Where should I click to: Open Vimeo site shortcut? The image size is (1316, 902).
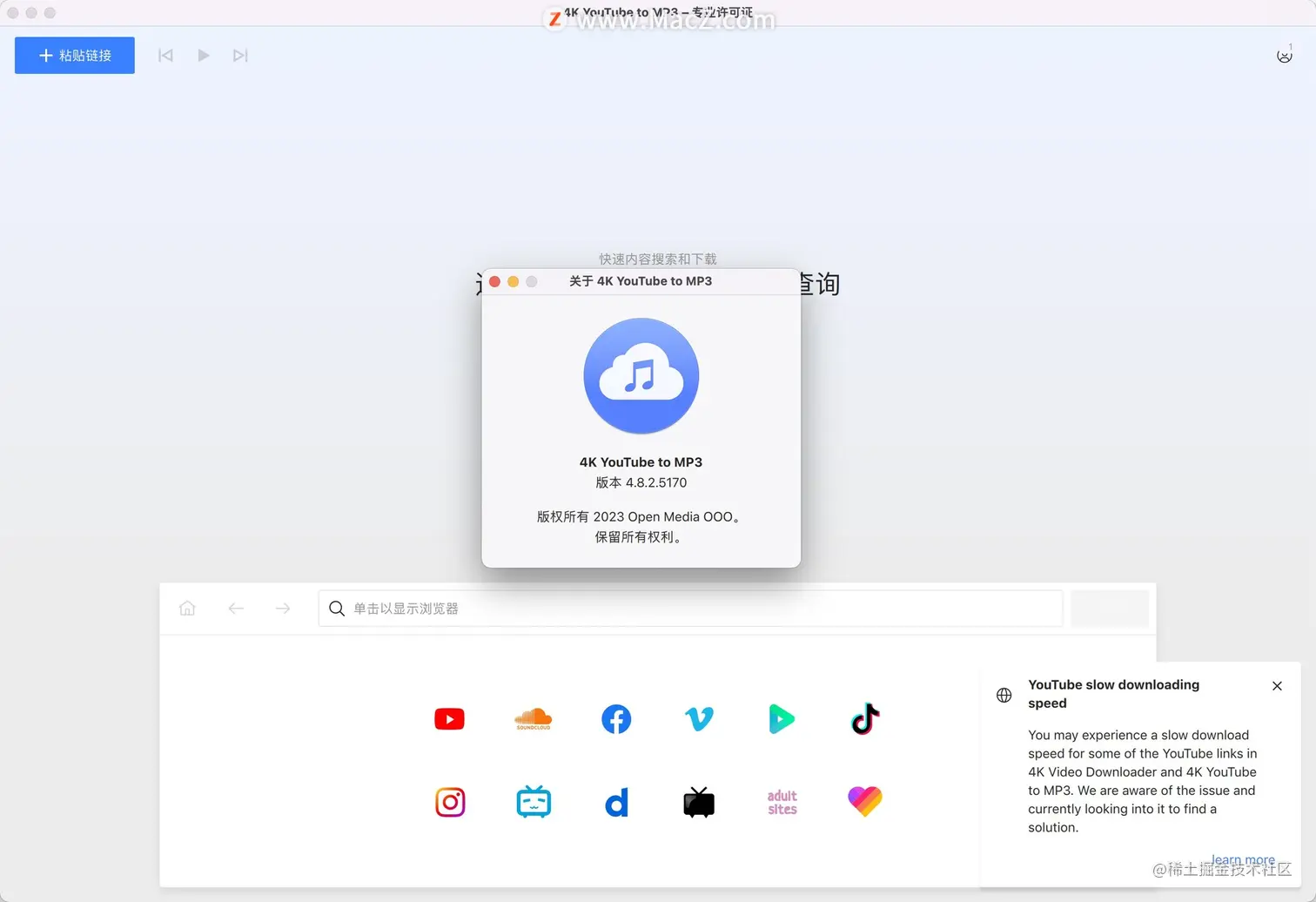699,719
